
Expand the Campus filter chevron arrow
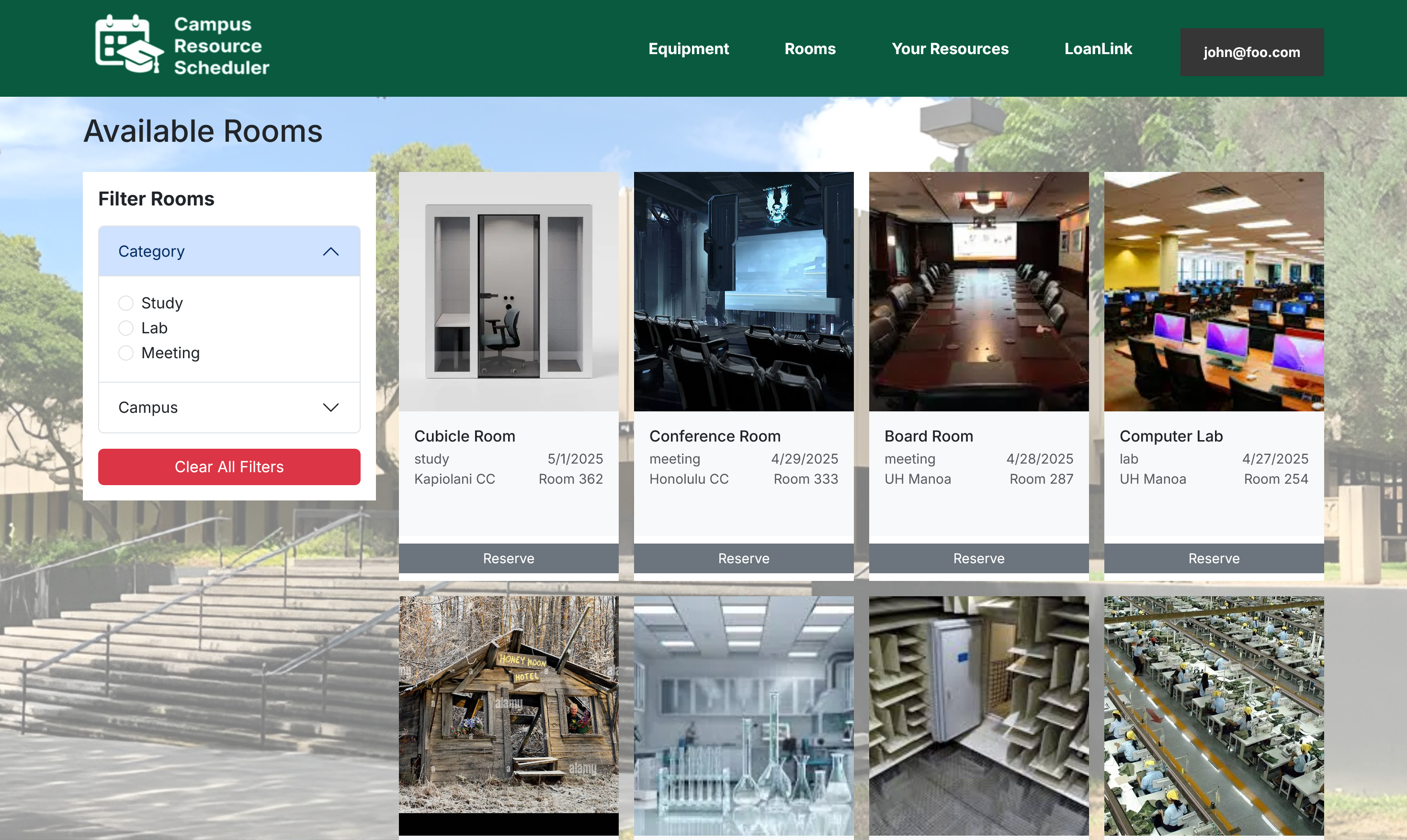(x=330, y=408)
